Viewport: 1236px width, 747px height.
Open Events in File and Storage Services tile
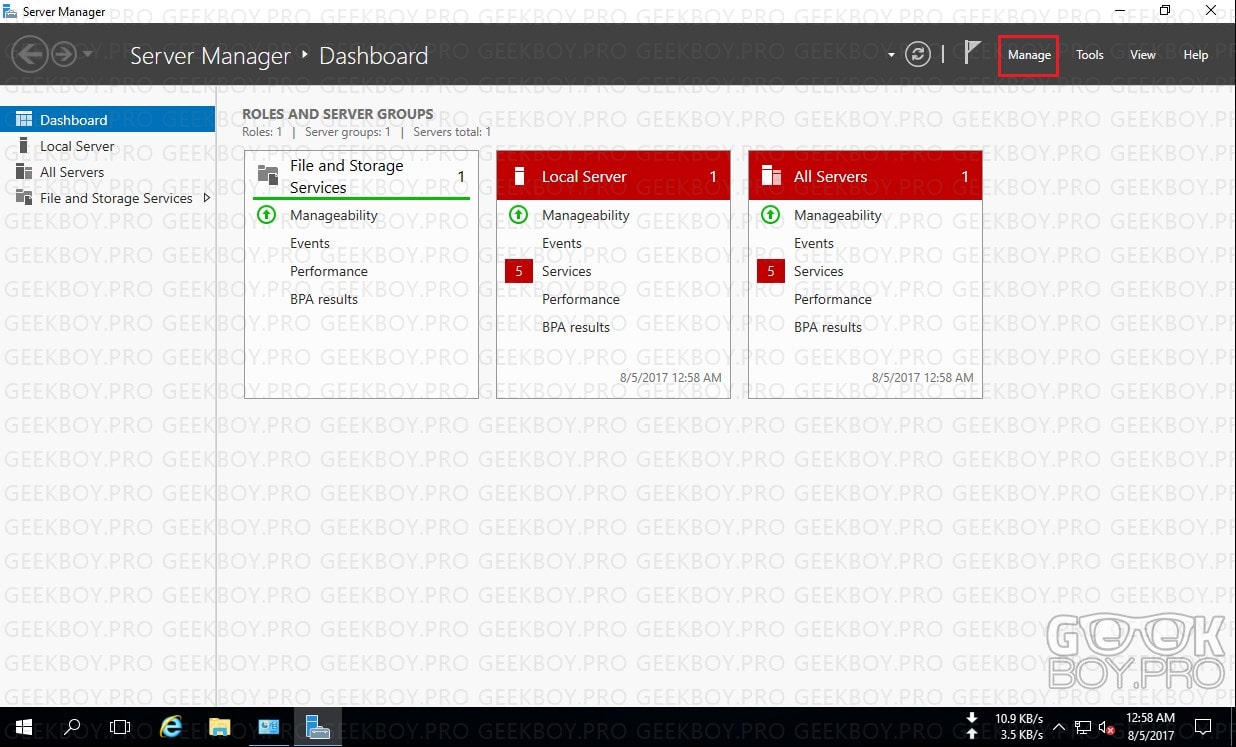310,243
